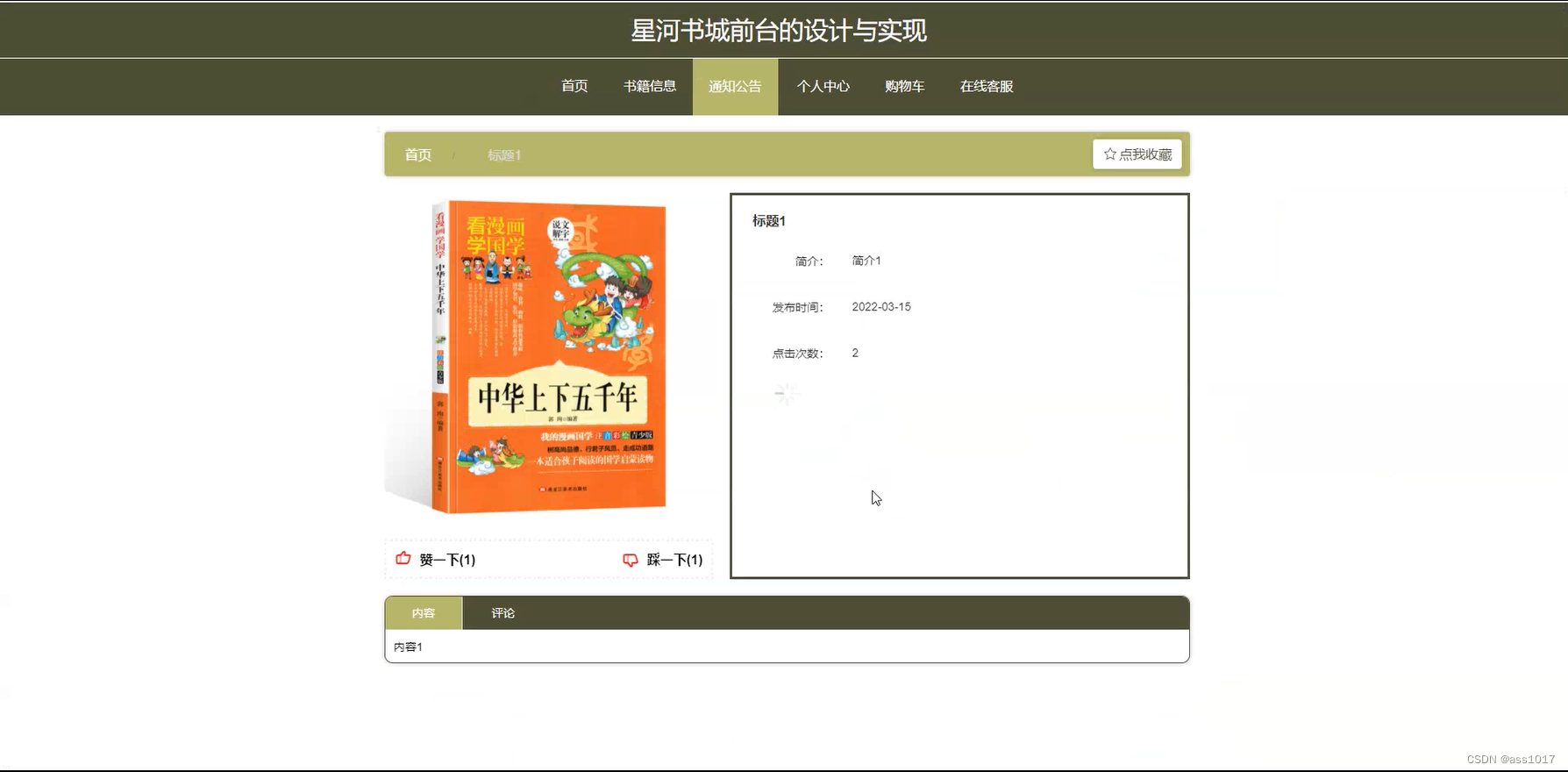Screen dimensions: 1568x772
Task: Switch to the 评论 tab
Action: click(x=502, y=613)
